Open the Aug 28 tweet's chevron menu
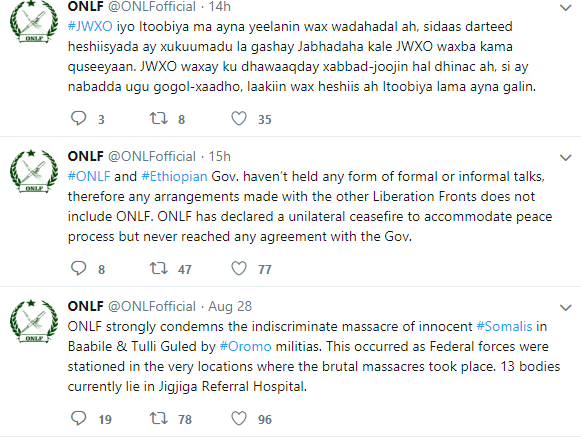Image resolution: width=581 pixels, height=441 pixels. coord(565,308)
